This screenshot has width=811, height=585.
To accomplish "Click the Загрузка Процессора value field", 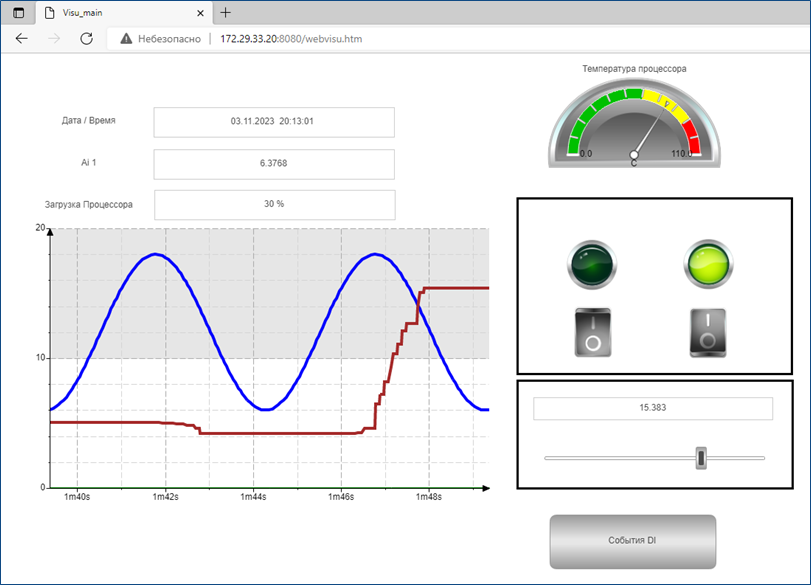I will pos(273,204).
